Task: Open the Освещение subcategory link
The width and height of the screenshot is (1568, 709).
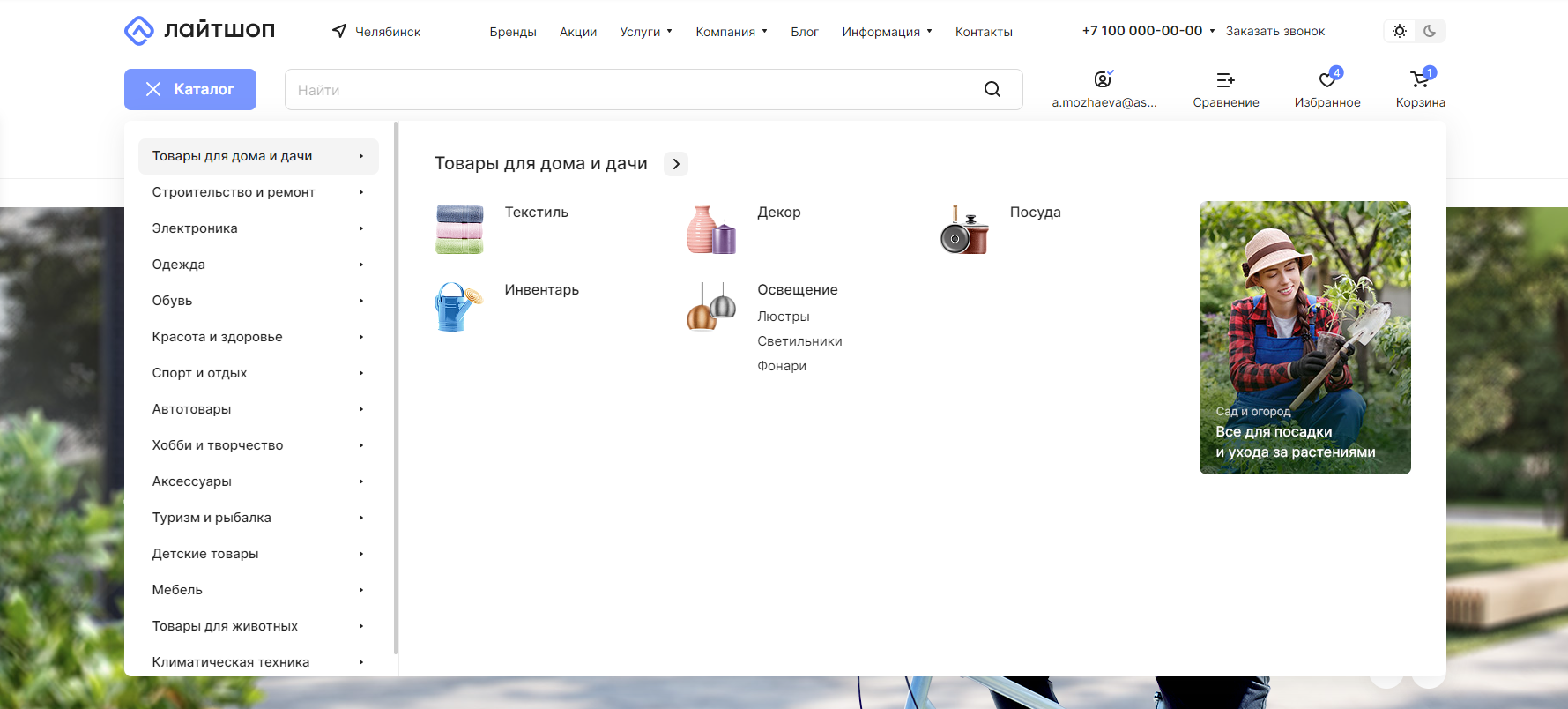Action: pyautogui.click(x=798, y=290)
